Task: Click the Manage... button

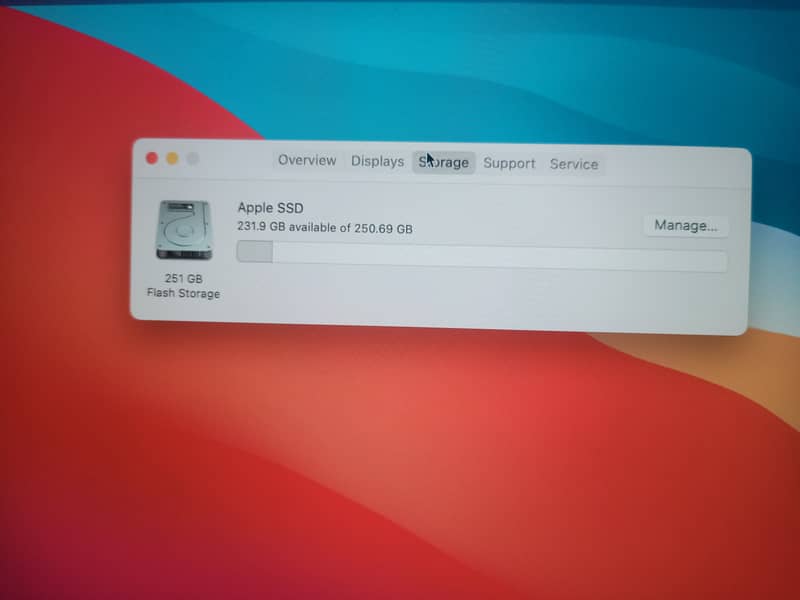Action: click(686, 226)
